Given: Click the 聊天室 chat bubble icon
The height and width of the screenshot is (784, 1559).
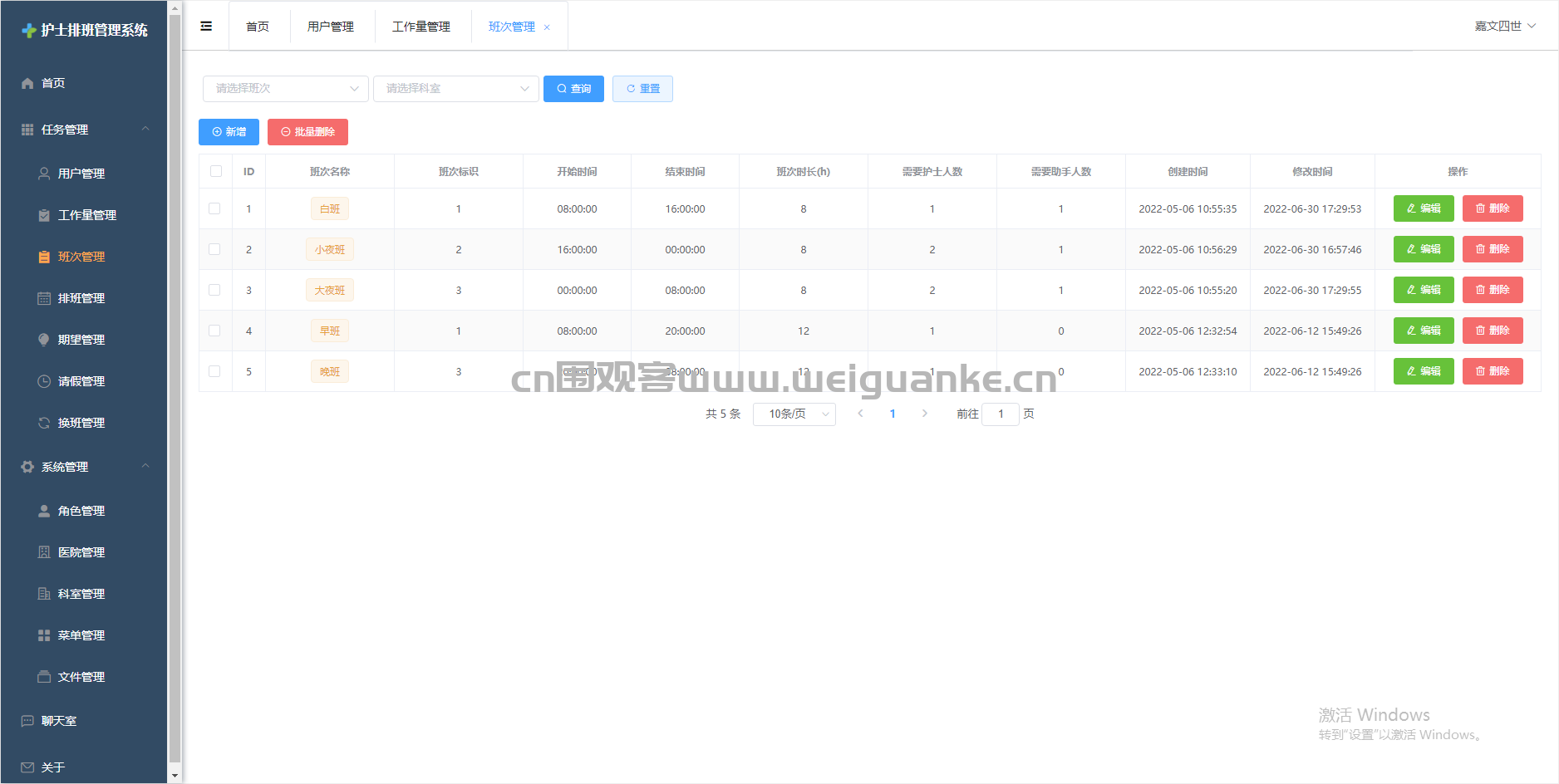Looking at the screenshot, I should click(x=27, y=721).
